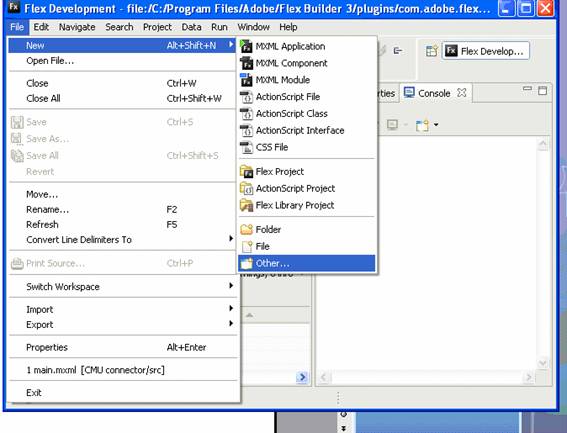Image resolution: width=567 pixels, height=433 pixels.
Task: Open the File menu
Action: pos(17,27)
